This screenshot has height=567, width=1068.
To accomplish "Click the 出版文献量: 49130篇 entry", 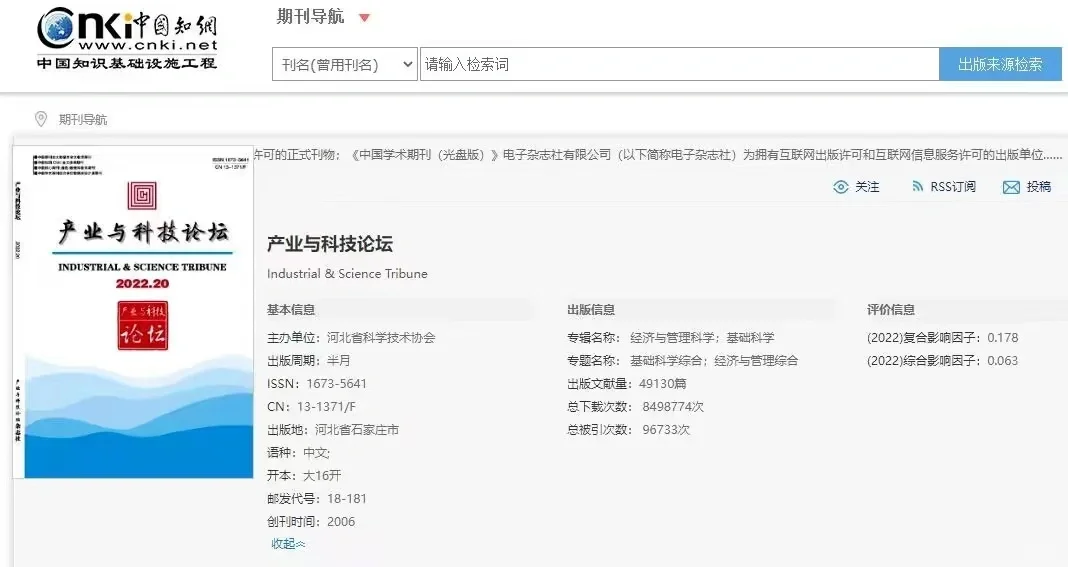I will pos(627,384).
